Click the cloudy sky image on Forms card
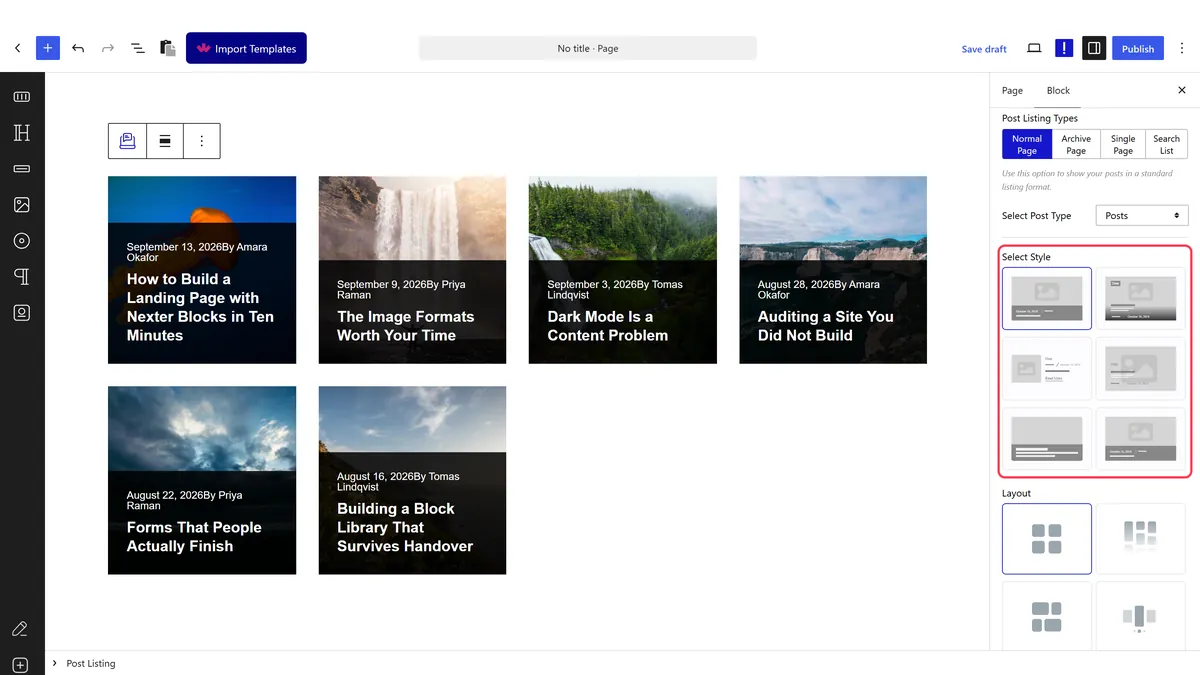Screen dimensions: 1200x675 (x=202, y=427)
